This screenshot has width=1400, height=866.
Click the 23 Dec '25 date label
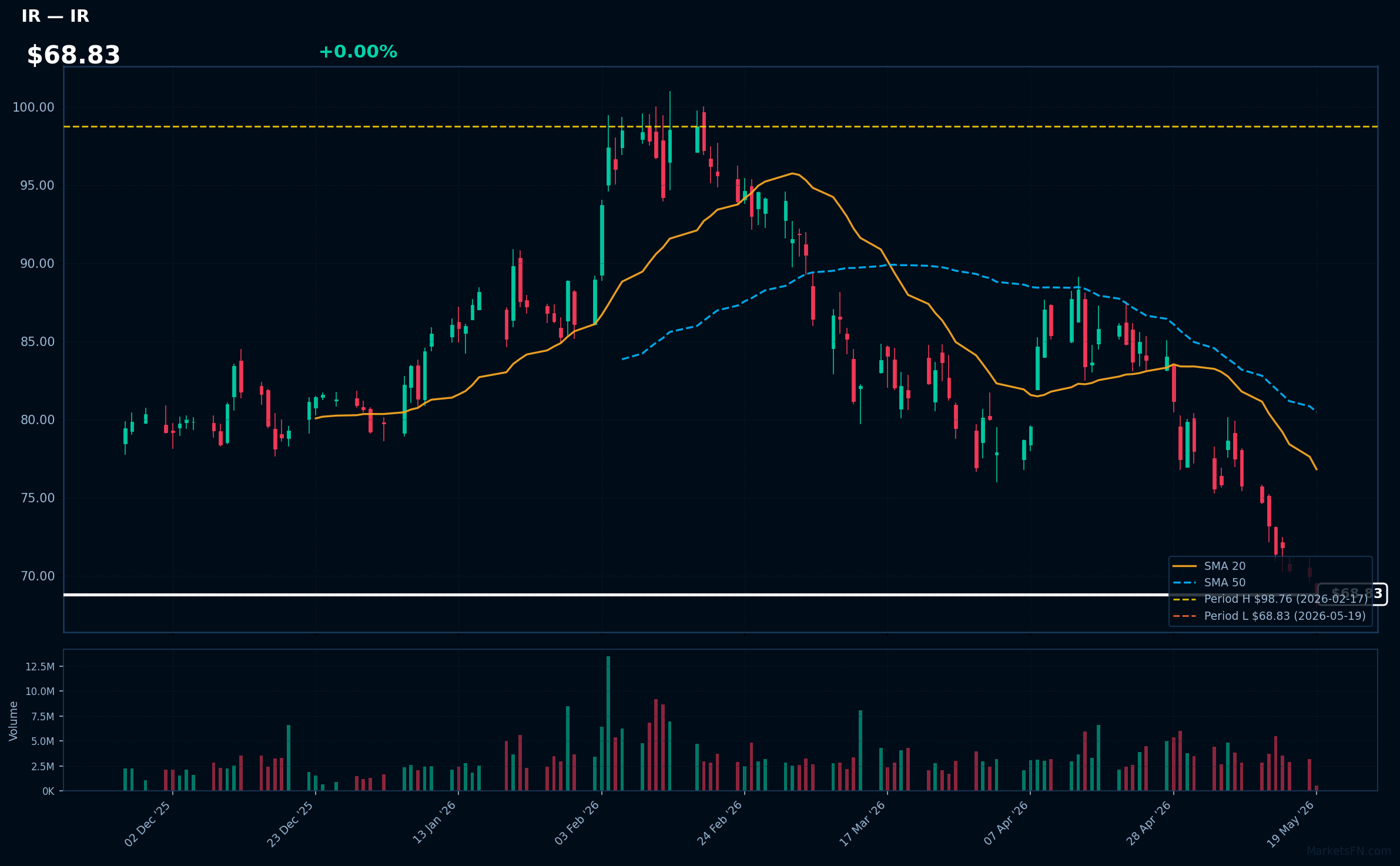290,824
